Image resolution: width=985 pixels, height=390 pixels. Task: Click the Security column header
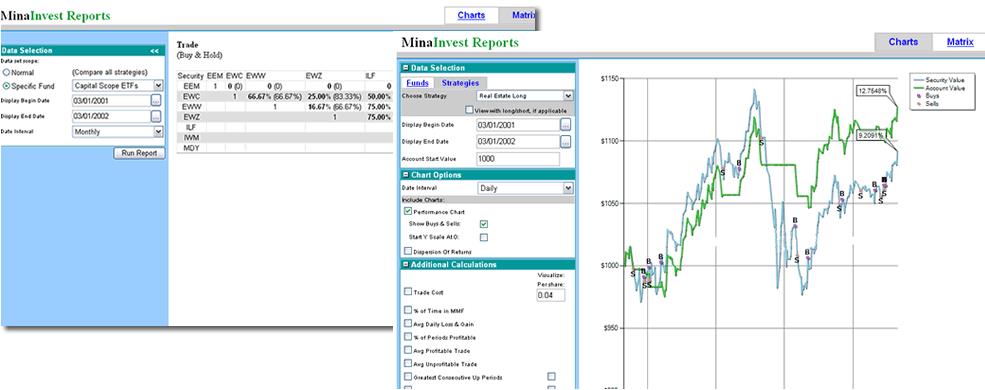tap(191, 75)
